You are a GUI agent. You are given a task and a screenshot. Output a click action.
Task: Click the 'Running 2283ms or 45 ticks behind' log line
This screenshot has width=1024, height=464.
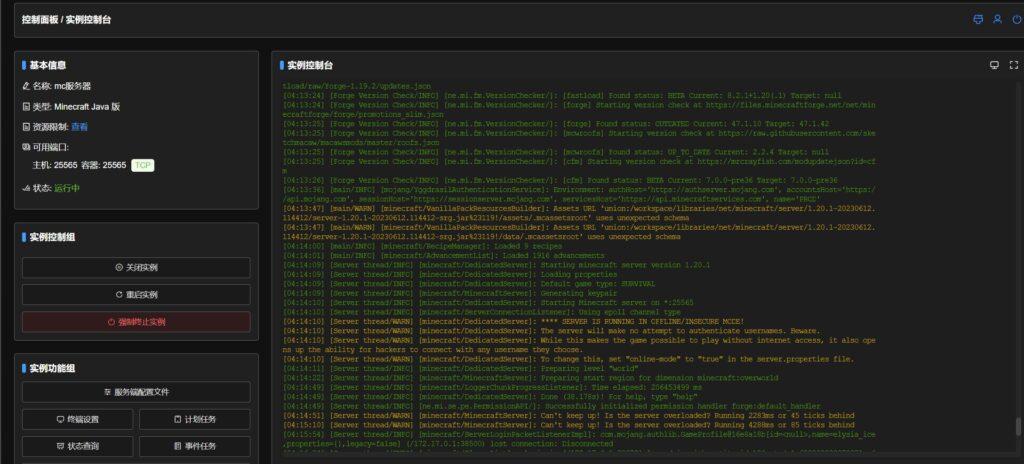click(568, 416)
